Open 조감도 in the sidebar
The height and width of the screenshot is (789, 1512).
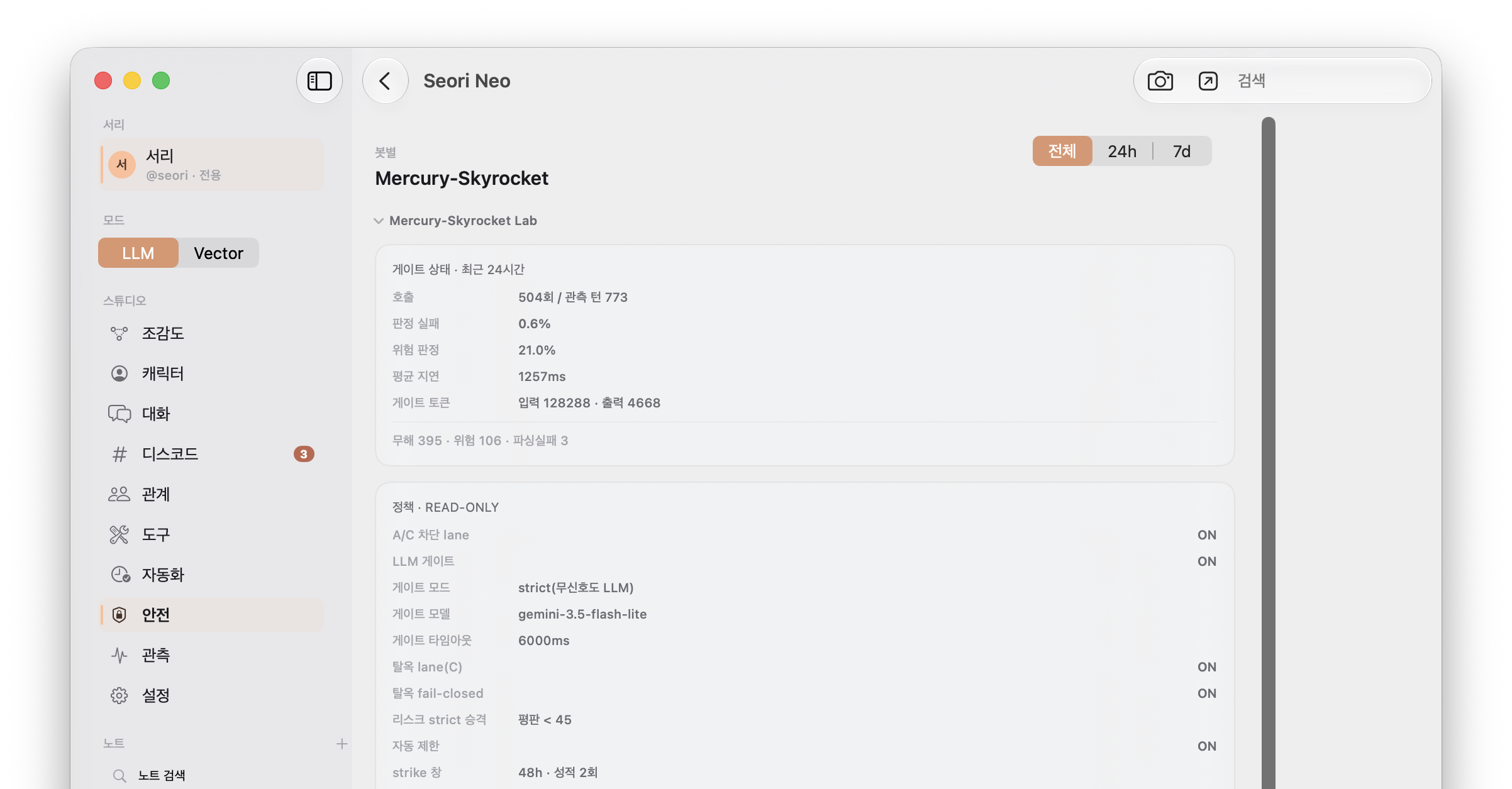[212, 333]
